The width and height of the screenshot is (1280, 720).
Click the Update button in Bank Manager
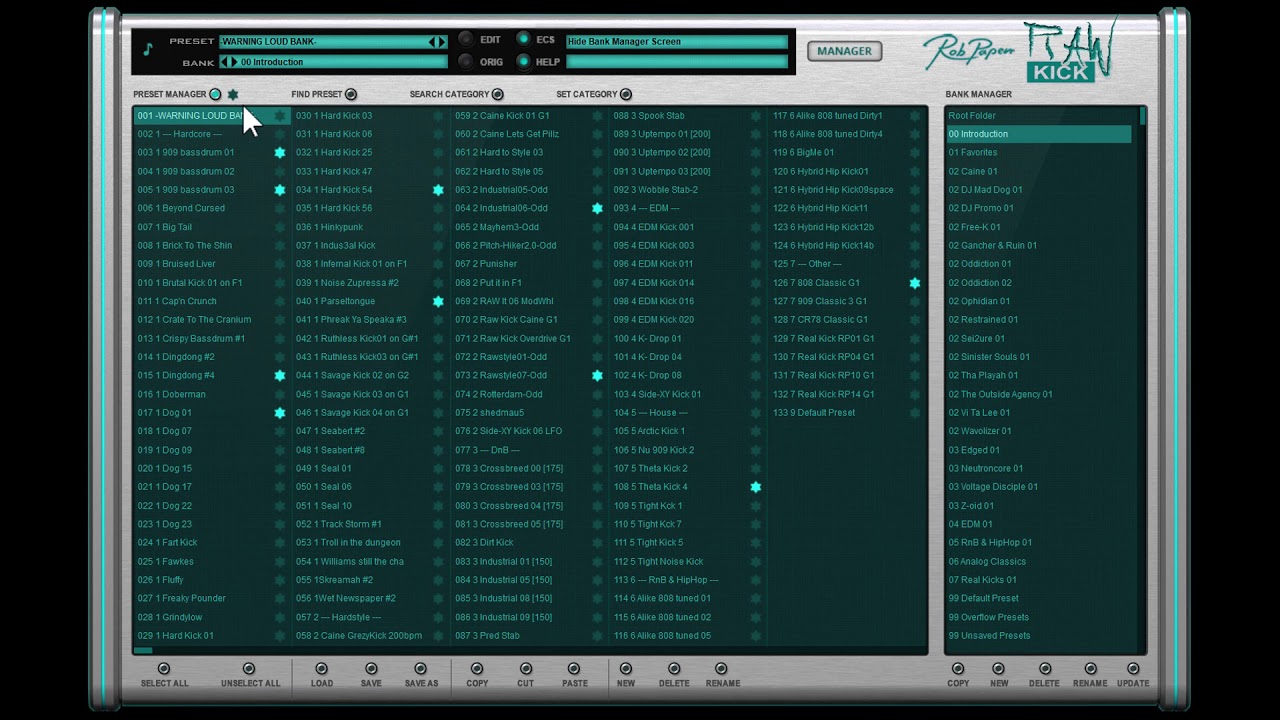(x=1133, y=669)
